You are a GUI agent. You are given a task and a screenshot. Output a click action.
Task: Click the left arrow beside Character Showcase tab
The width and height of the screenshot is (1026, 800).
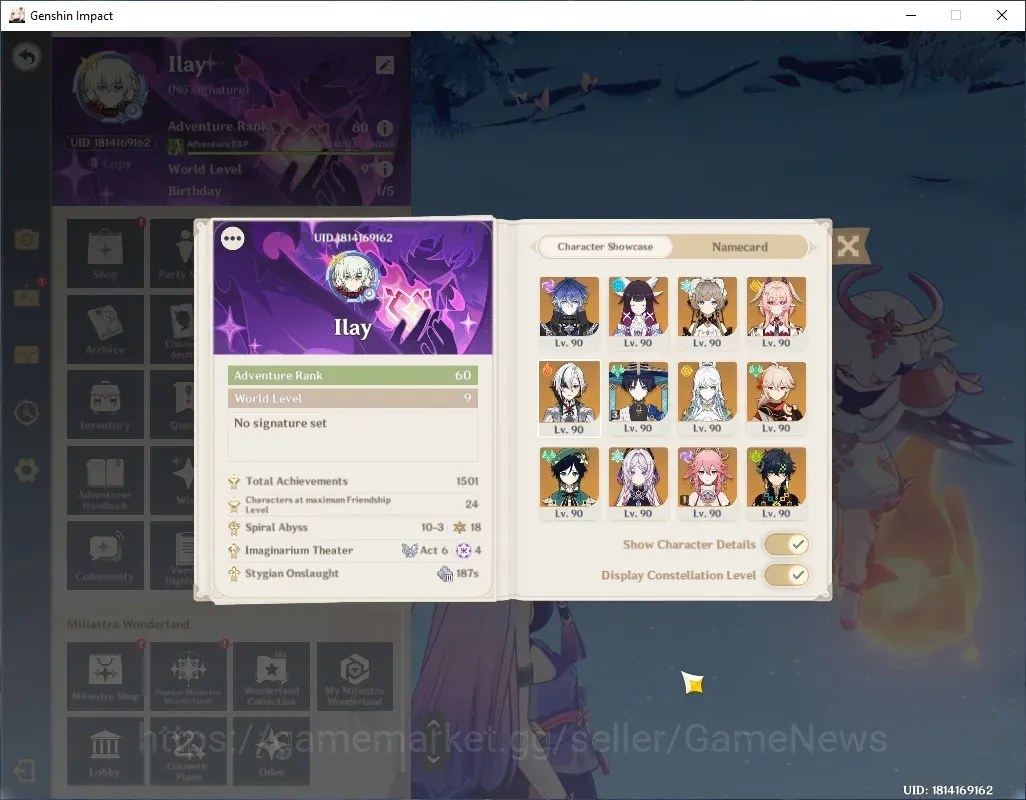(533, 247)
